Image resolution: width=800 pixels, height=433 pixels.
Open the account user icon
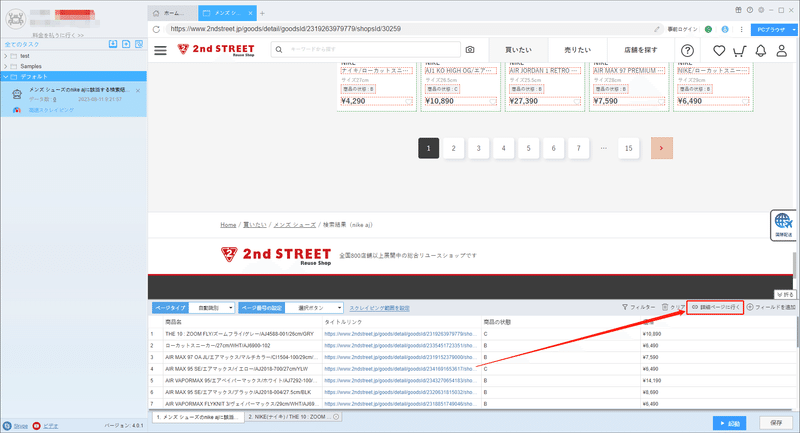pyautogui.click(x=782, y=50)
